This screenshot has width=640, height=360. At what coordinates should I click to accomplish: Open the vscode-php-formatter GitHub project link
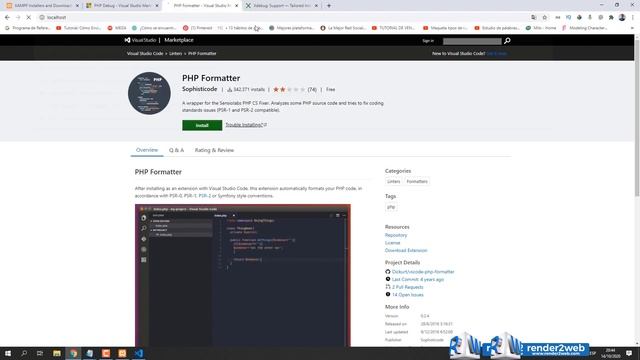(423, 272)
